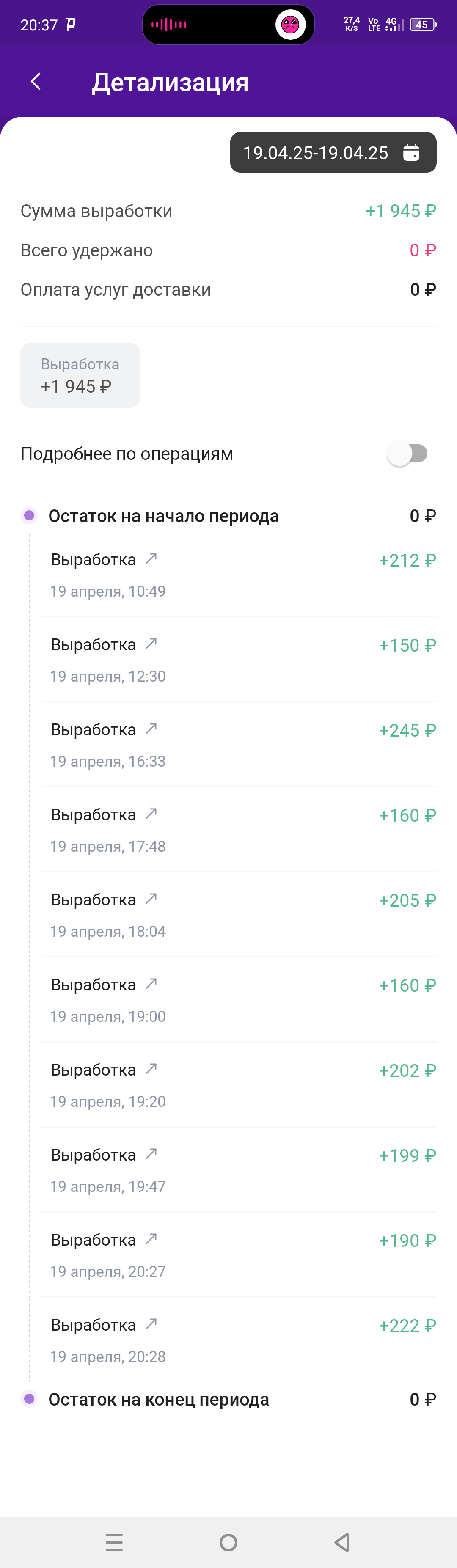The height and width of the screenshot is (1568, 457).
Task: Select the Выработка +1 945 ₽ chip
Action: tap(80, 376)
